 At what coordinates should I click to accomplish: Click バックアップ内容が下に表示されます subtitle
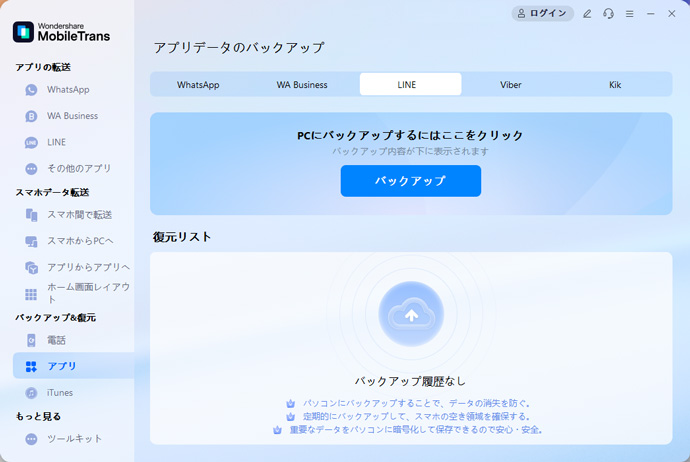[410, 151]
